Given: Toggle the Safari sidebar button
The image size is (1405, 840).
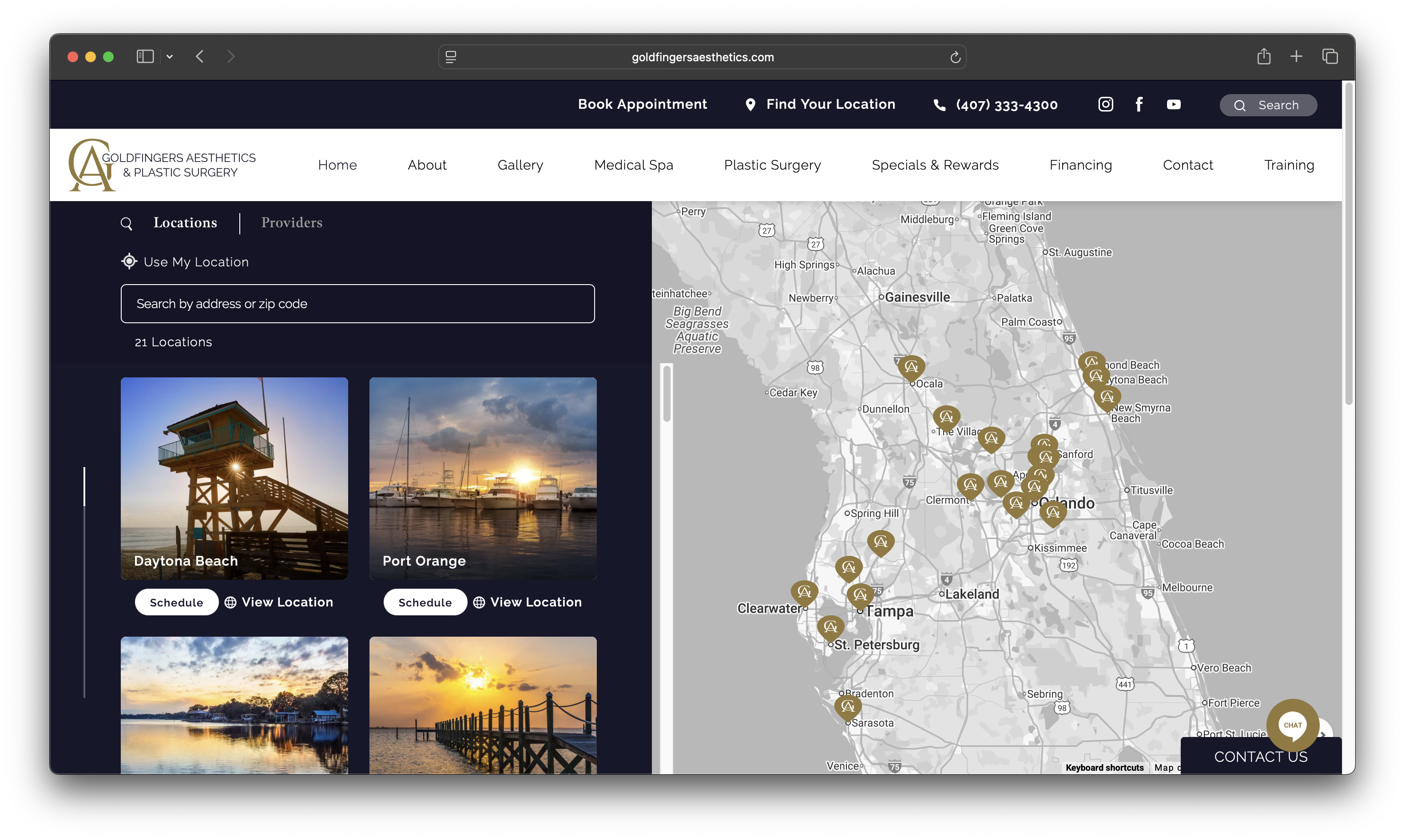Looking at the screenshot, I should [x=145, y=56].
